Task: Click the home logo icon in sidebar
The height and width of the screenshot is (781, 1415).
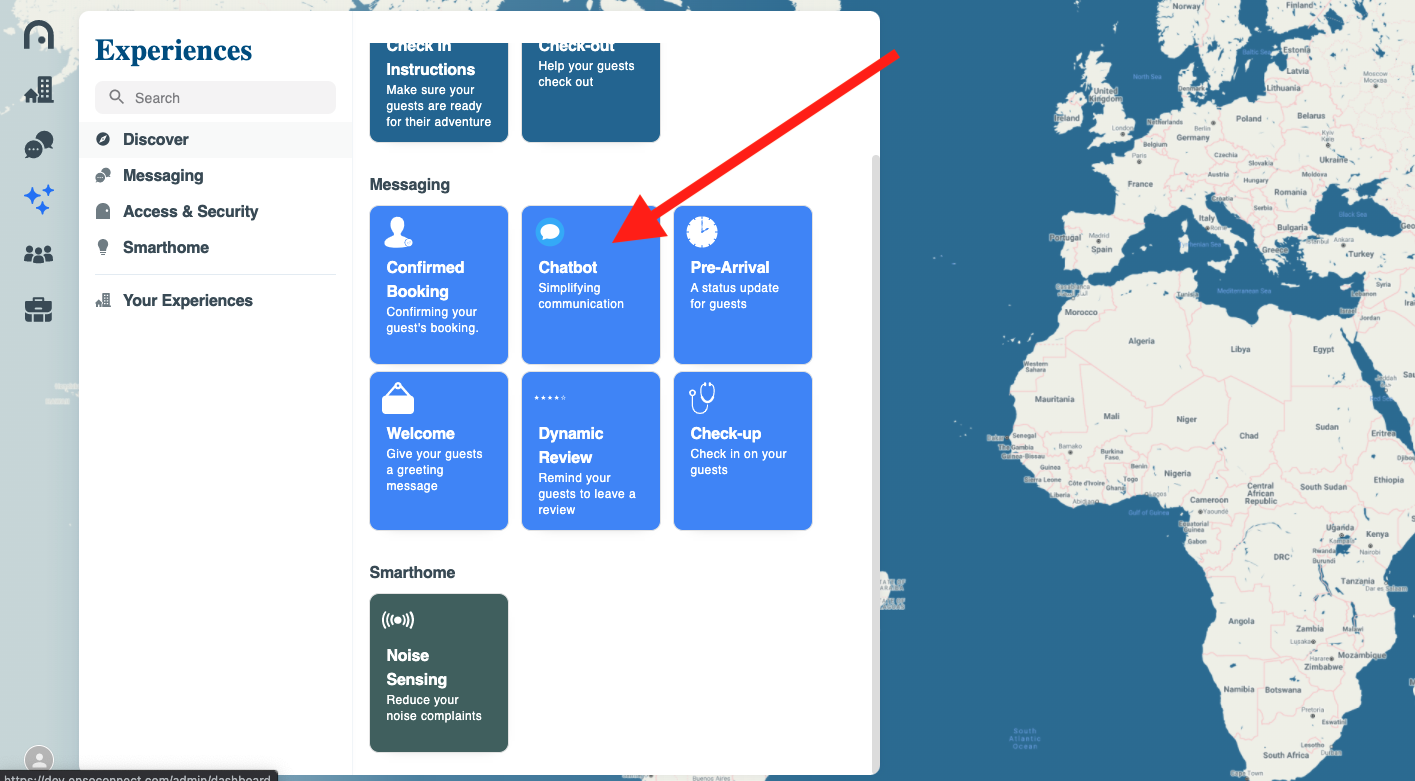Action: pyautogui.click(x=39, y=35)
